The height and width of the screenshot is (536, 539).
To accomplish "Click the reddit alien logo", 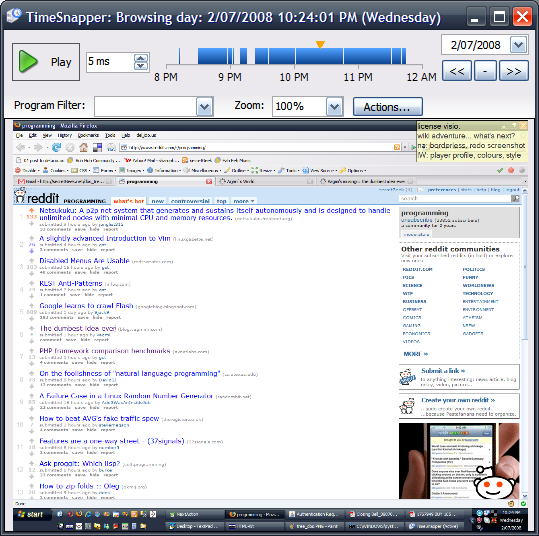I will [20, 195].
